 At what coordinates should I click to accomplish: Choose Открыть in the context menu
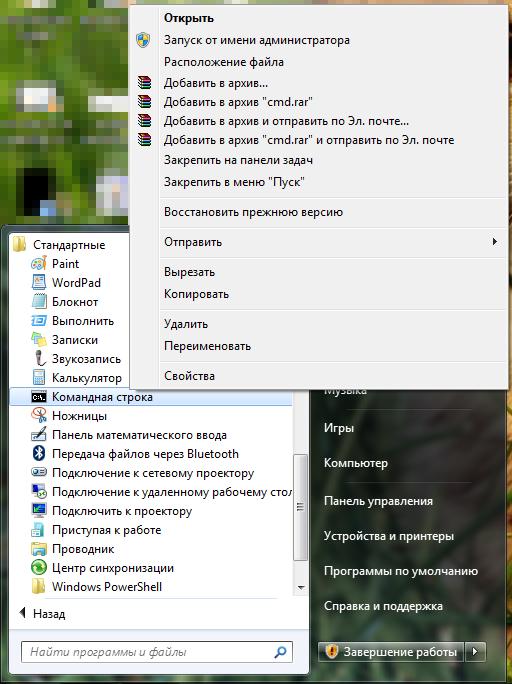coord(189,18)
